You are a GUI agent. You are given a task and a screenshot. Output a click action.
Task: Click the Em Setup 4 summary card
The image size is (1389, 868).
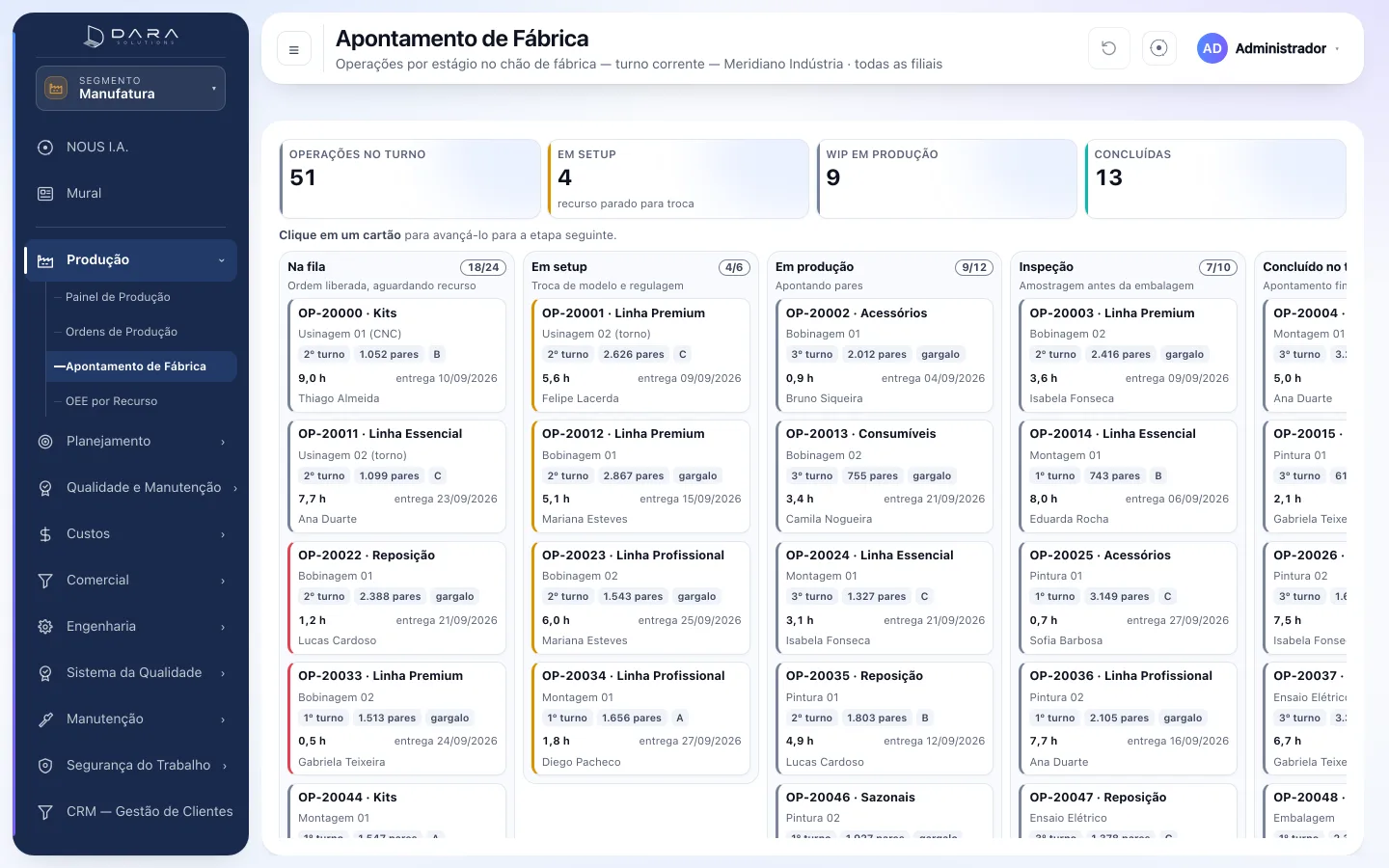678,178
